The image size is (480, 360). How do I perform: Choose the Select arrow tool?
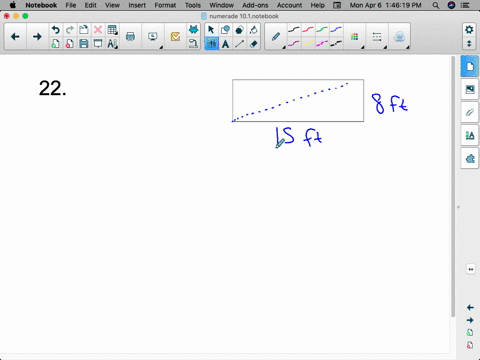click(x=211, y=30)
